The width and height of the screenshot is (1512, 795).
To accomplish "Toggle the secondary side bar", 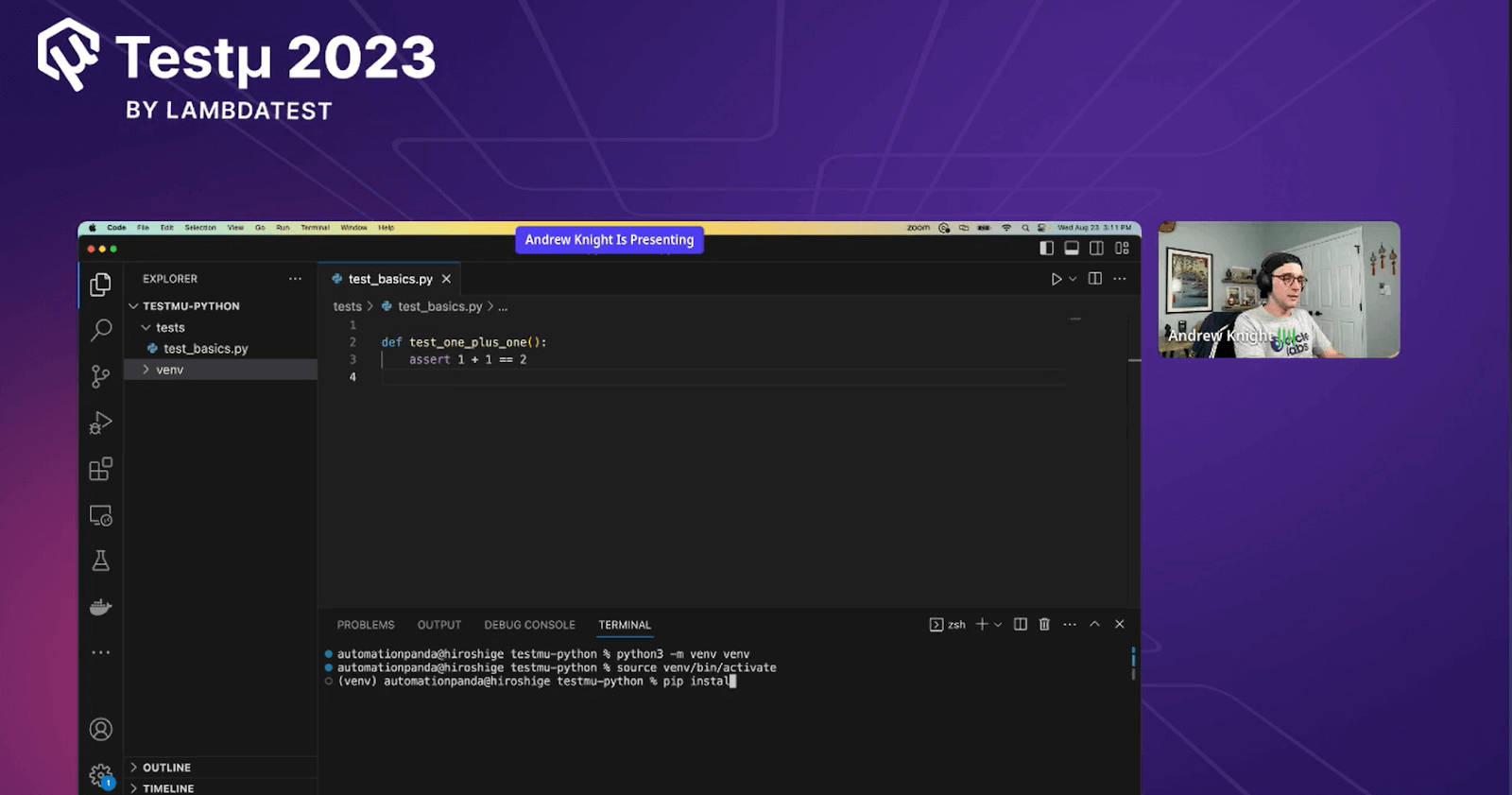I will (1096, 248).
